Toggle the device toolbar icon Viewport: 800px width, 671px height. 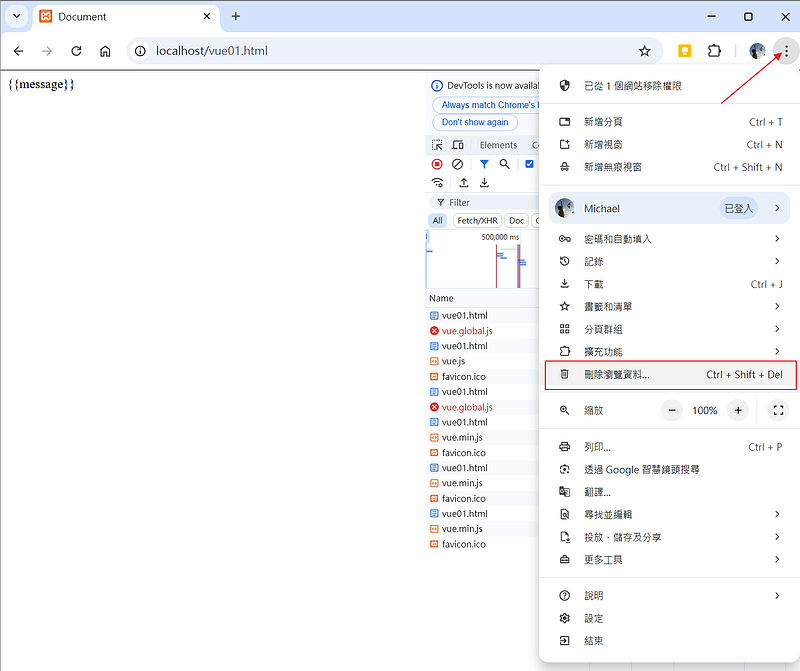point(457,145)
